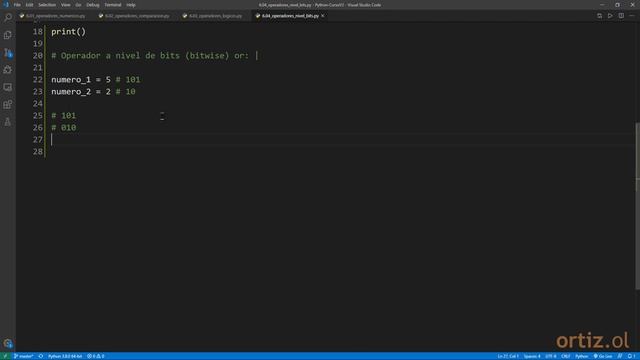Change the UTF-8 file encoding

coord(551,356)
